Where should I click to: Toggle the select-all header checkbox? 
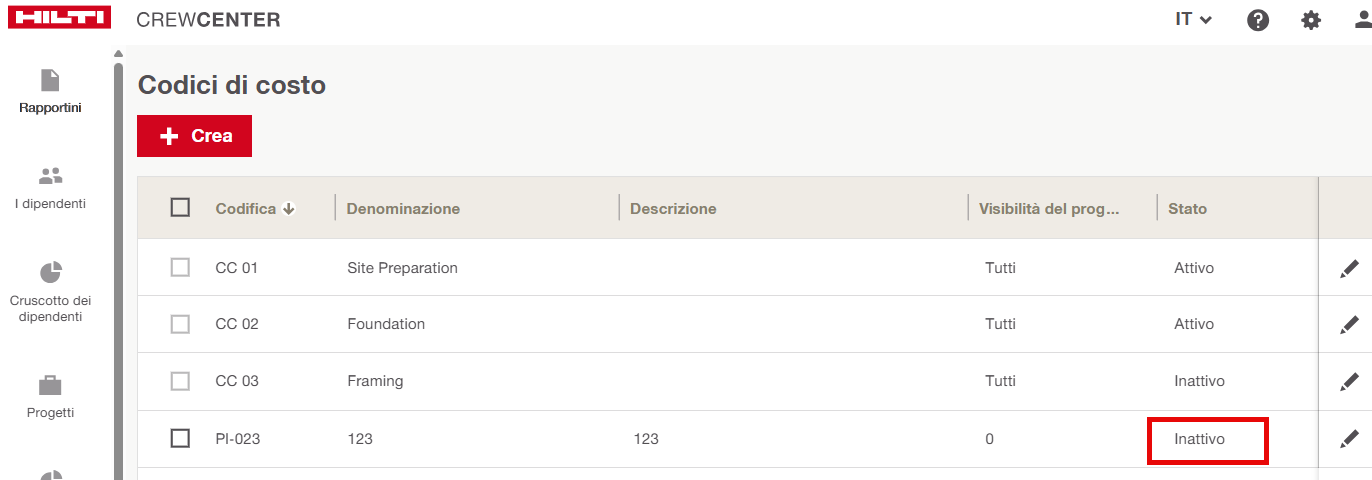[x=180, y=208]
